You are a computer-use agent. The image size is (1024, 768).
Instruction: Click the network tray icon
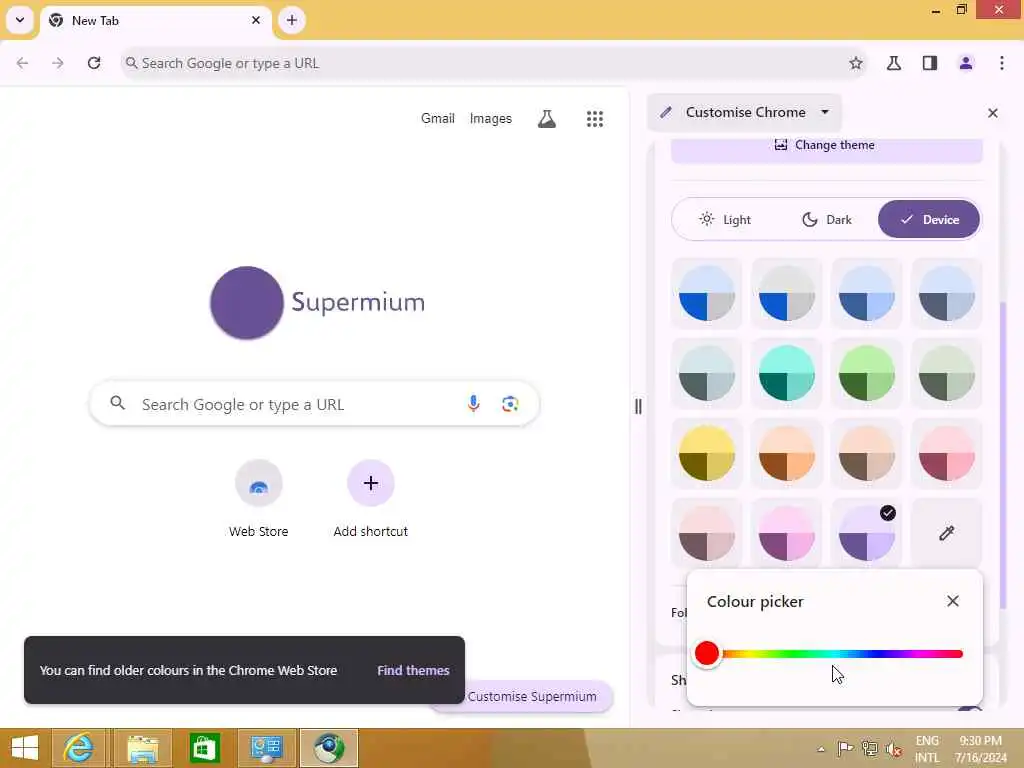click(x=869, y=748)
